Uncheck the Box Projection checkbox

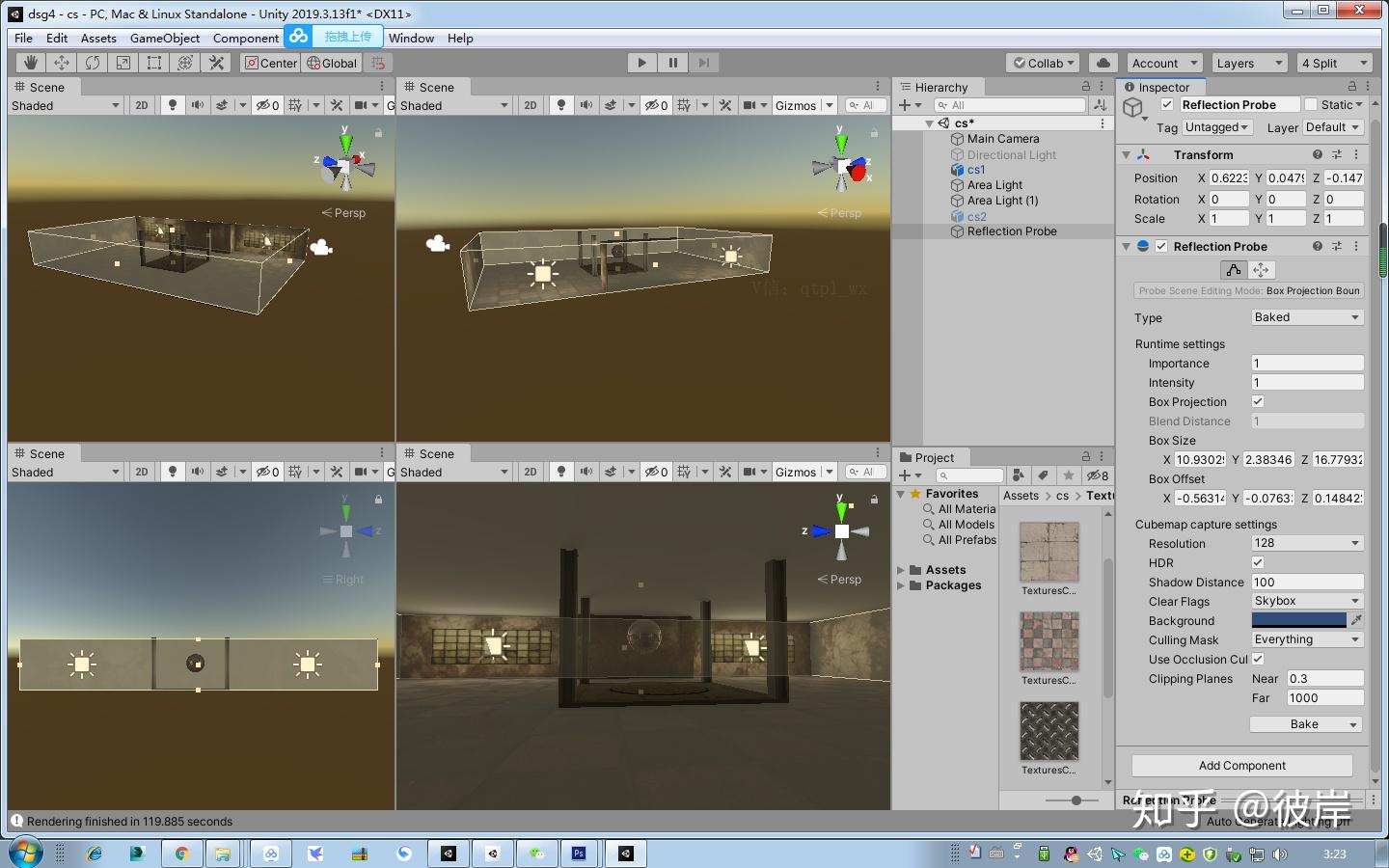point(1258,401)
